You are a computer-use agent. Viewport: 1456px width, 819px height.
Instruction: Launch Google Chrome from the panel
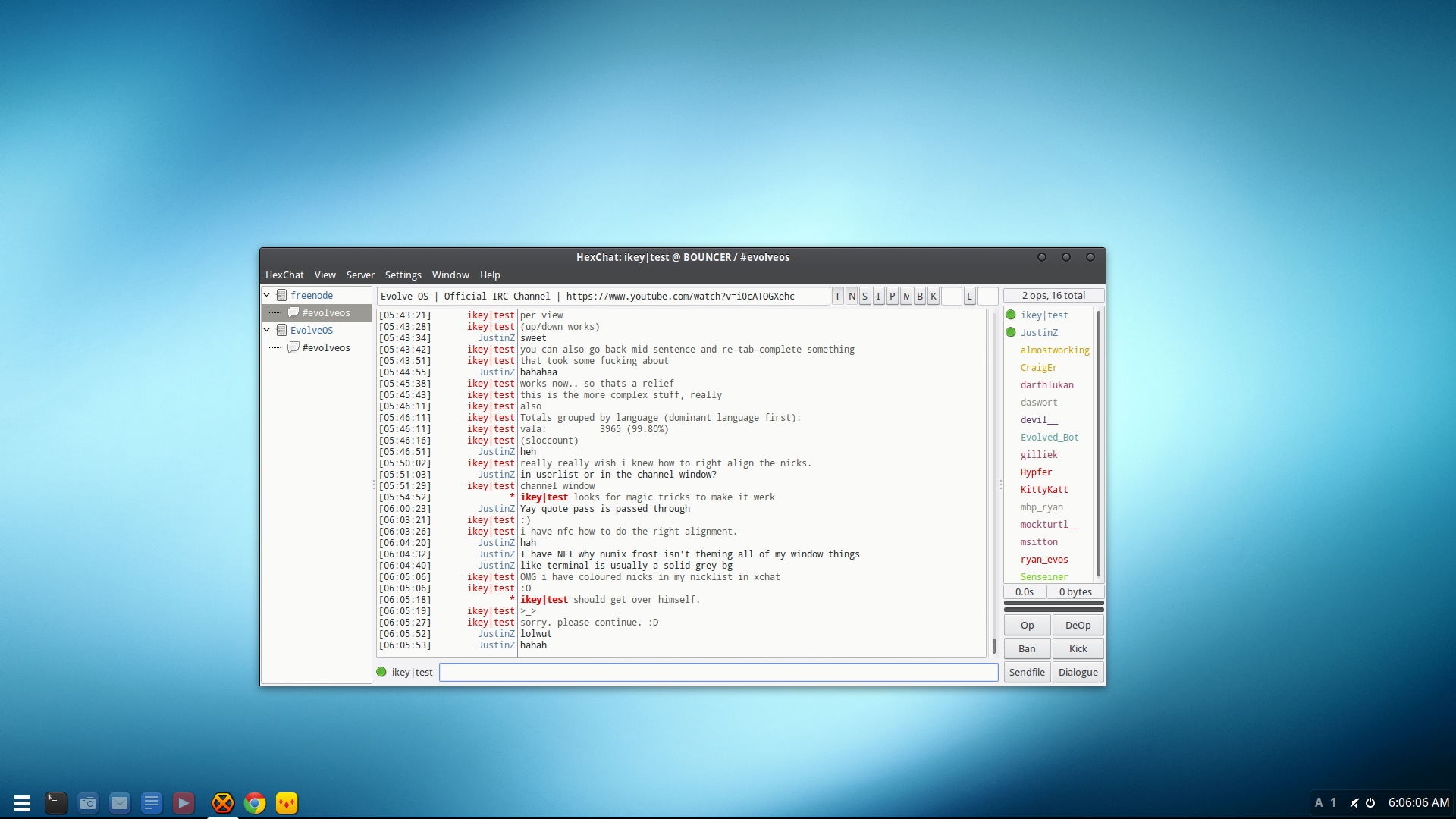(x=255, y=802)
